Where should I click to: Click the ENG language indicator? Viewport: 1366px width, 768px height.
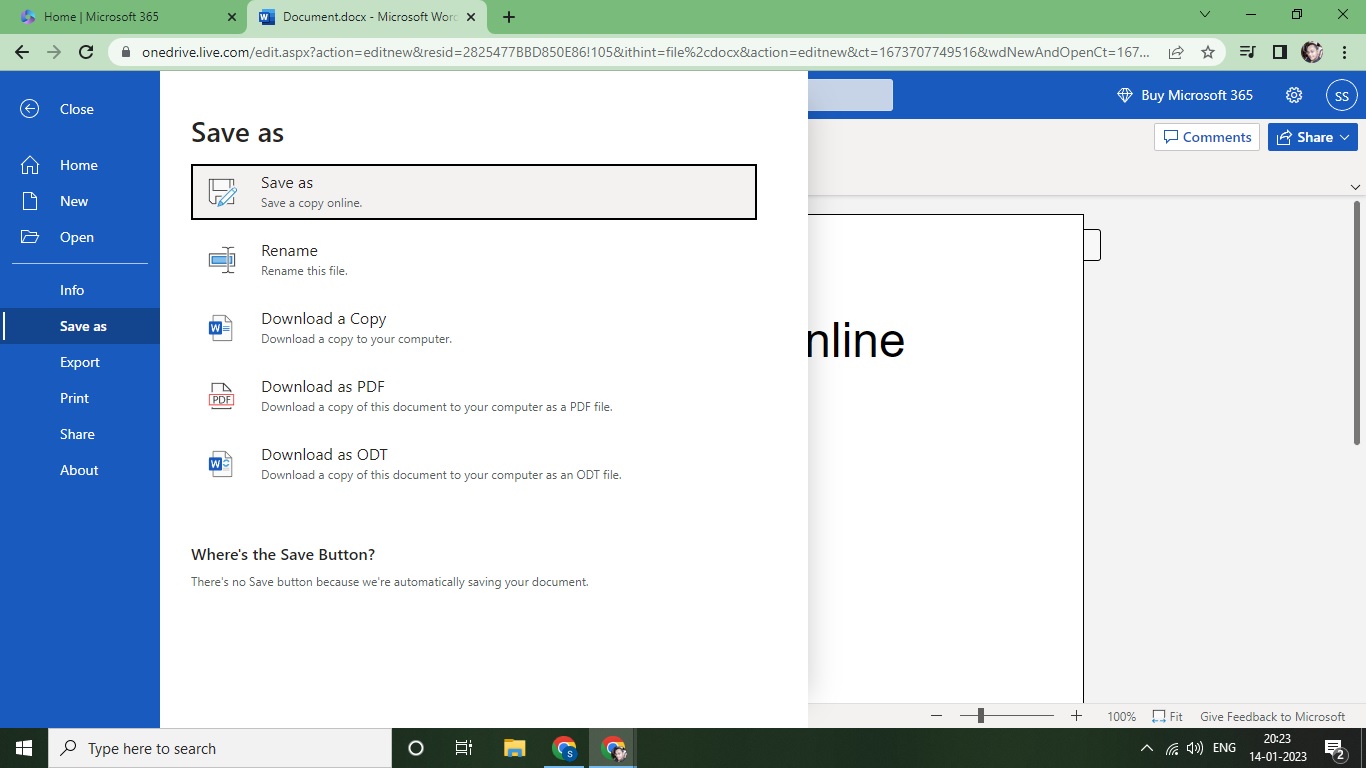[x=1224, y=748]
